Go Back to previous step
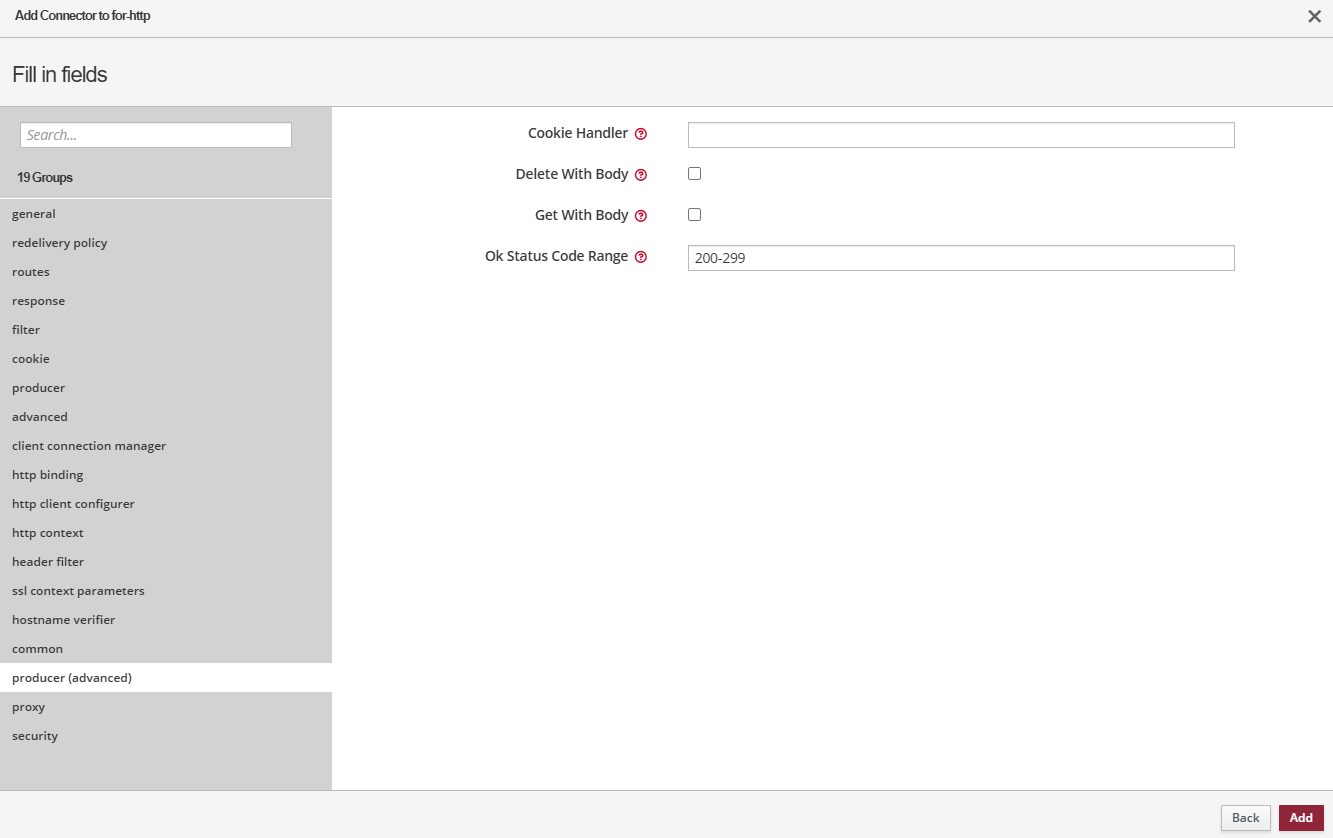Viewport: 1333px width, 838px height. [x=1245, y=818]
